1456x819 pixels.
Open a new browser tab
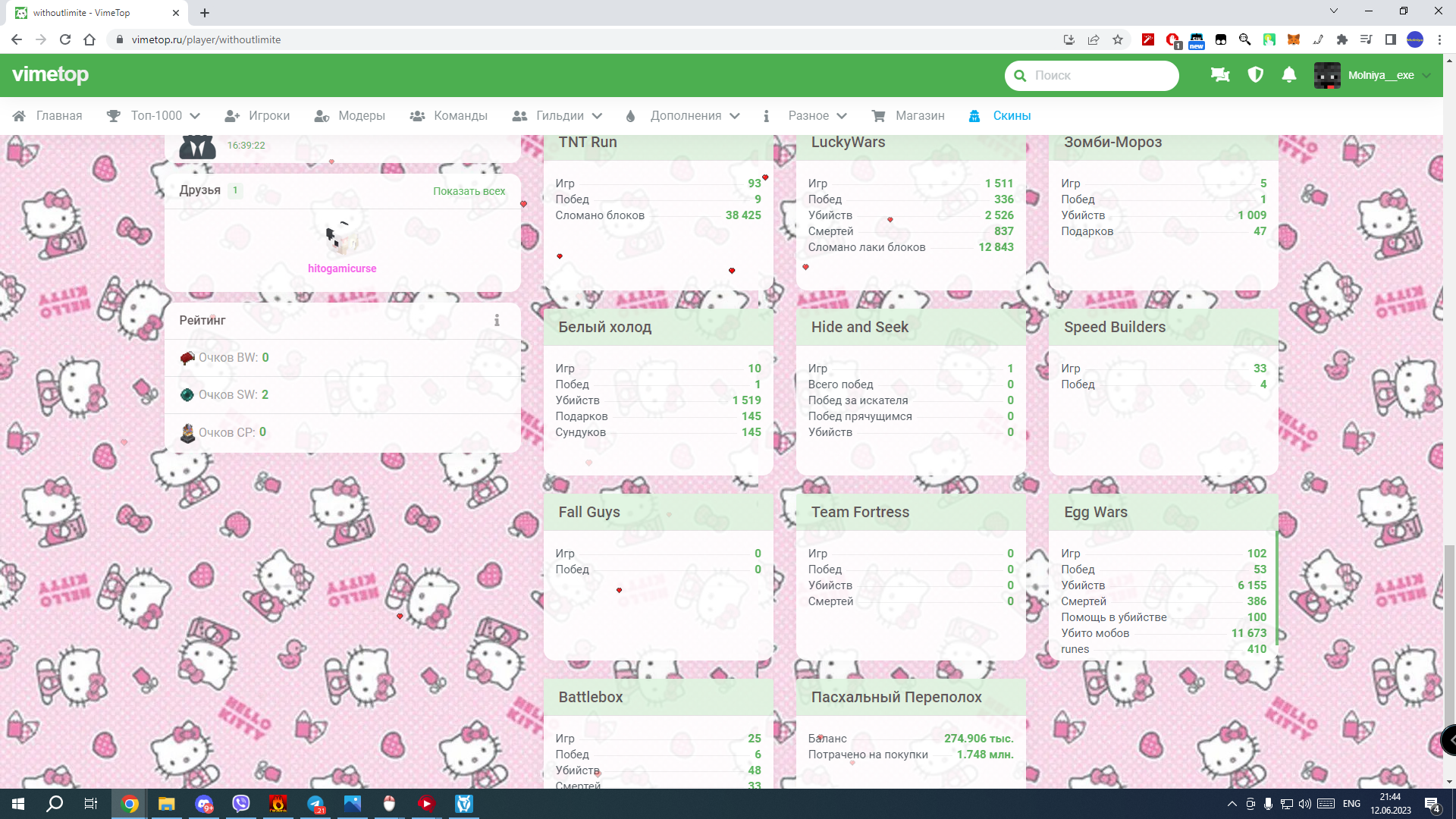(205, 13)
